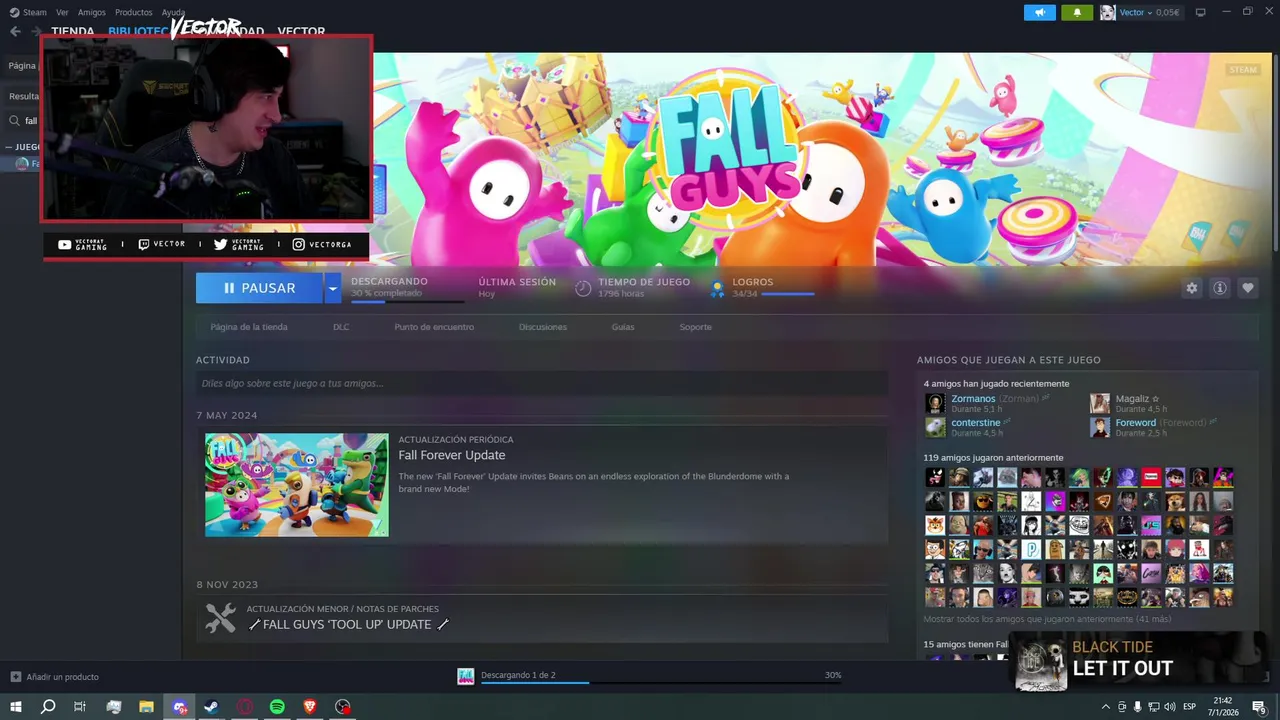Open the Productos menu
This screenshot has width=1280, height=720.
coord(133,12)
